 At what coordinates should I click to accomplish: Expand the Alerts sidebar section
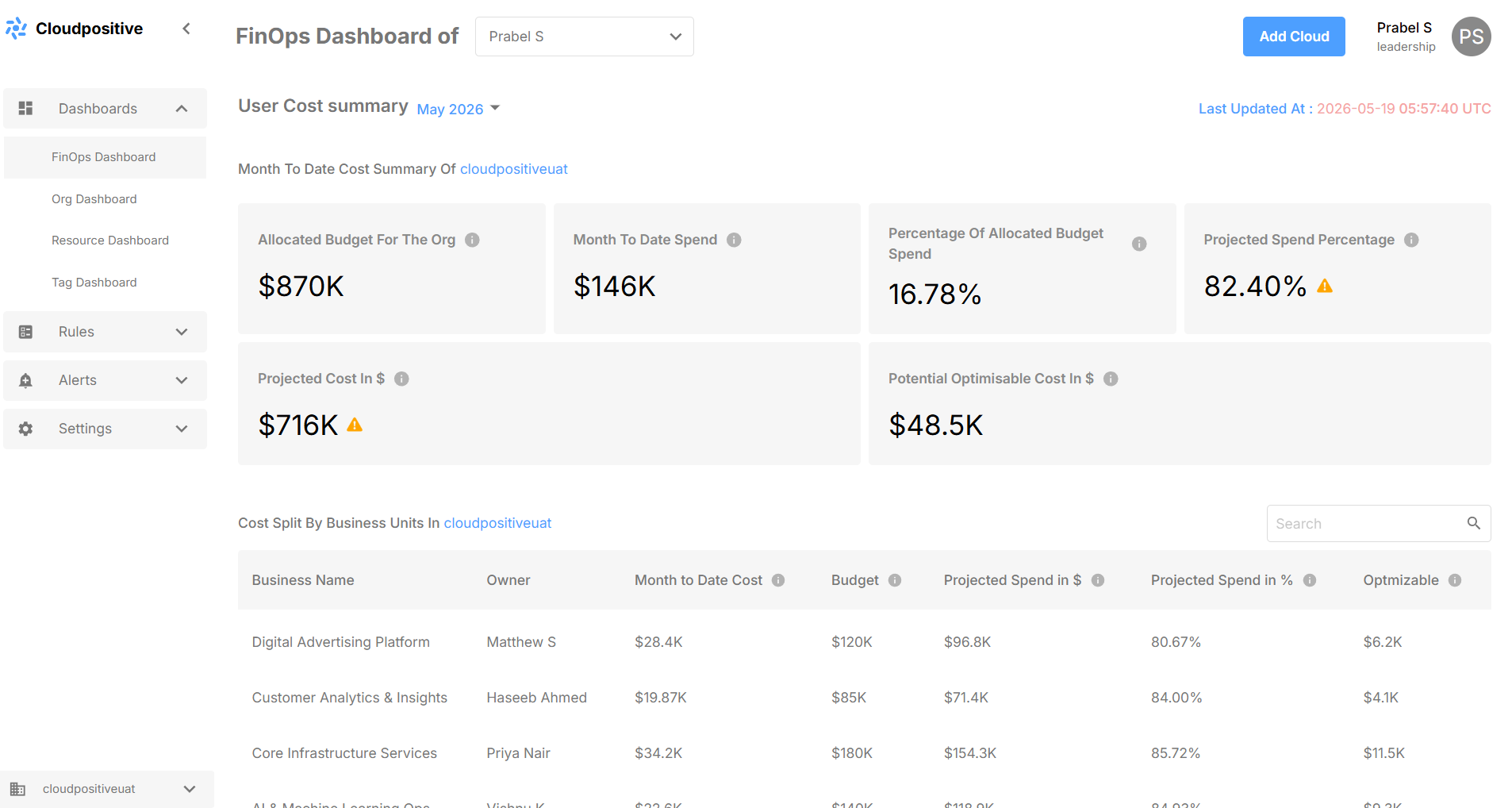pyautogui.click(x=105, y=380)
